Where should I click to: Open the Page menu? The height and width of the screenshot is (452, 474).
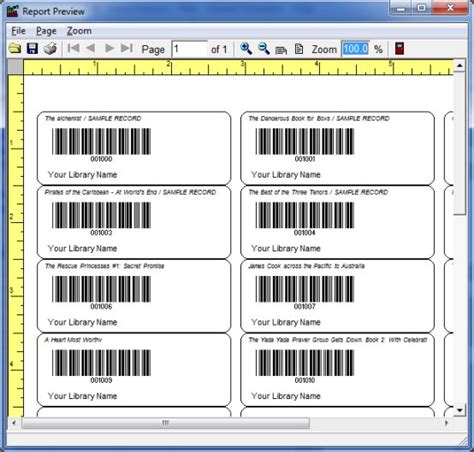[46, 31]
